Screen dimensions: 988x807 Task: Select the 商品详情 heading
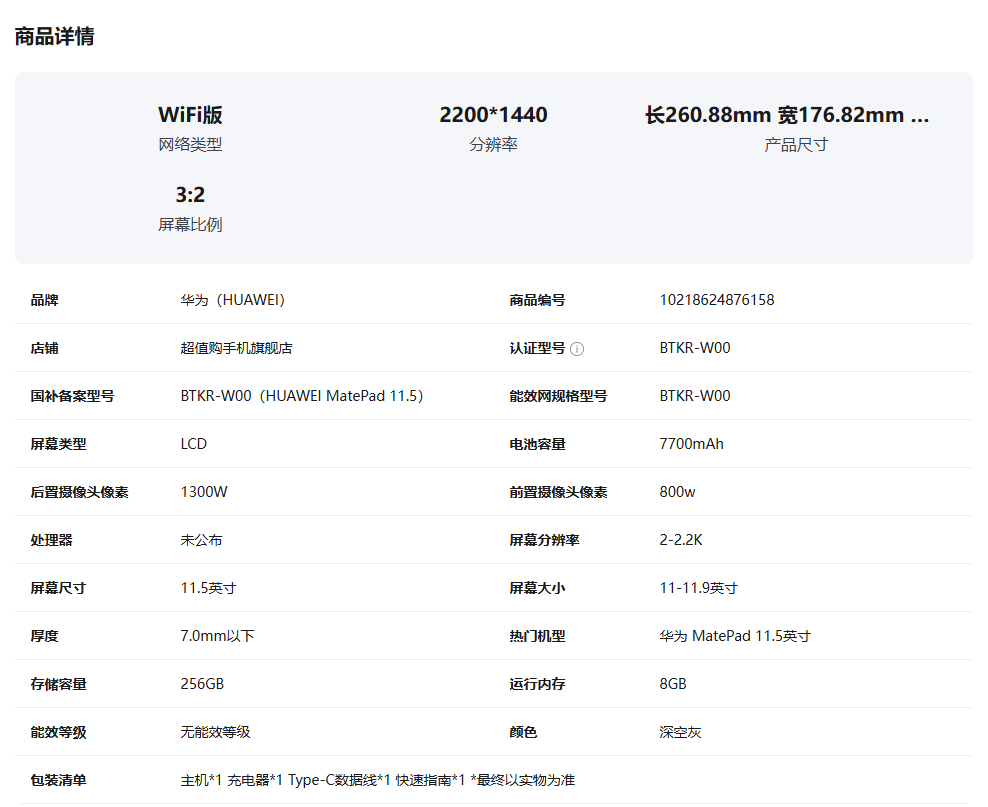pyautogui.click(x=54, y=36)
